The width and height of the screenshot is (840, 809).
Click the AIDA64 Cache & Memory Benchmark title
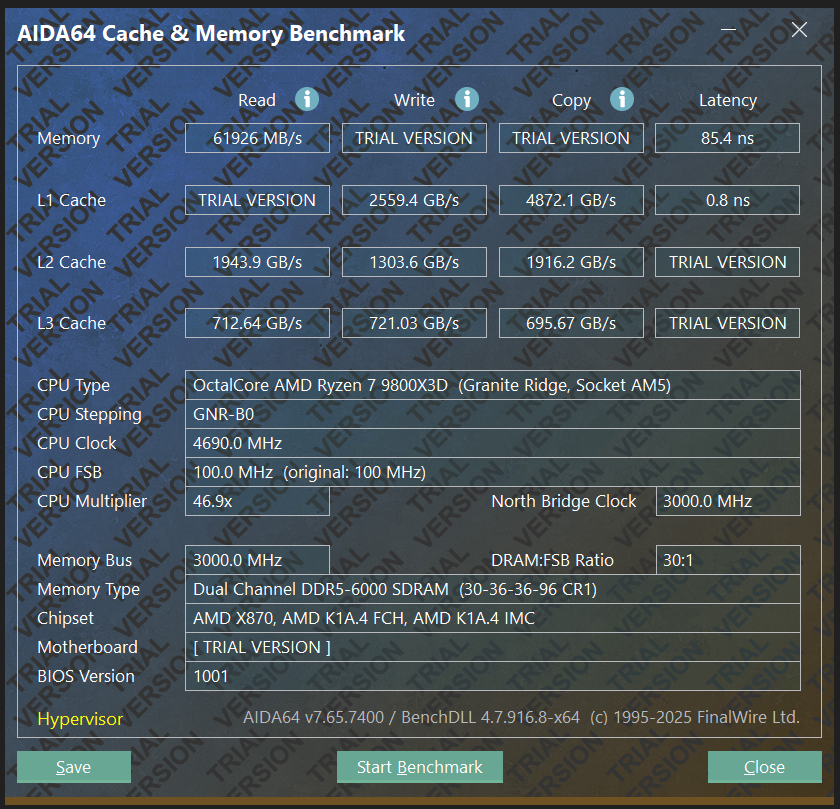click(211, 34)
